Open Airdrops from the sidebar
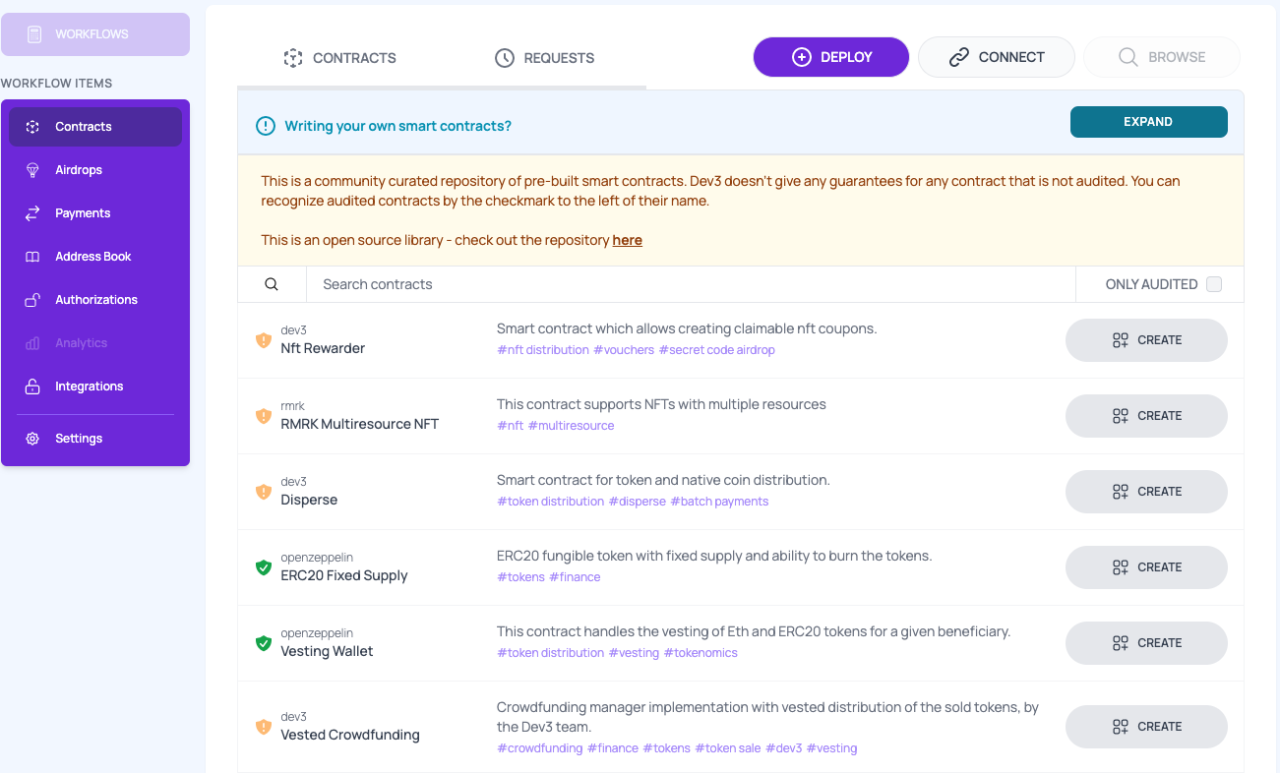This screenshot has width=1280, height=773. coord(78,170)
